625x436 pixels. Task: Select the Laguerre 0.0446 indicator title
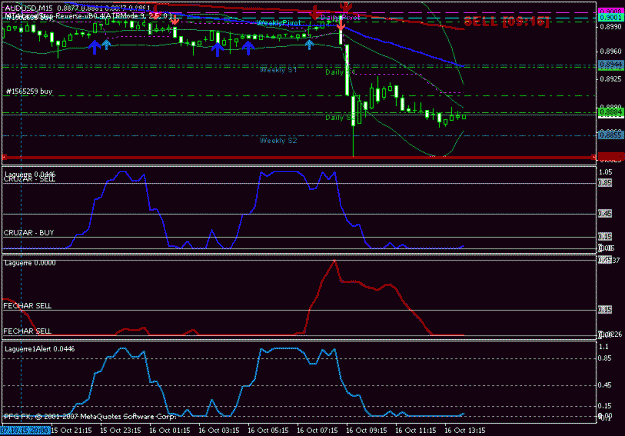click(x=30, y=174)
